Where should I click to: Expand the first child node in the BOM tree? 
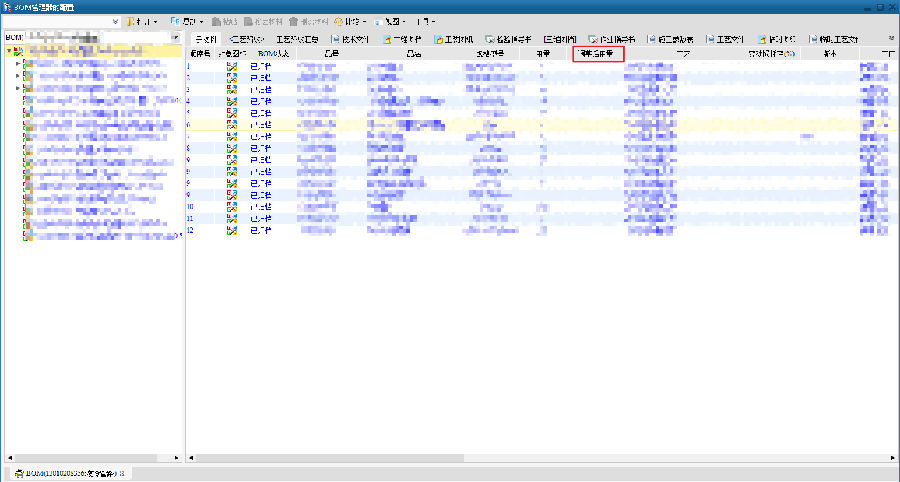16,64
